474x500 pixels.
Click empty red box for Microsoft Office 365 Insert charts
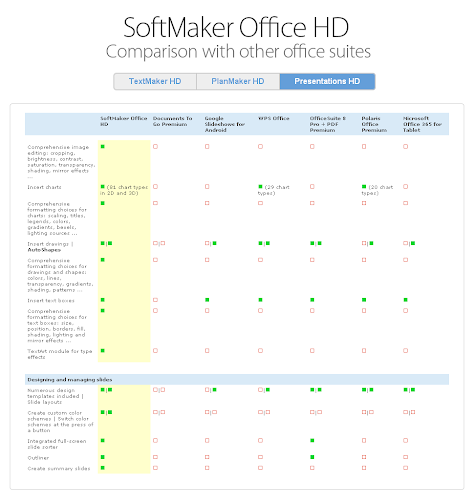[406, 187]
